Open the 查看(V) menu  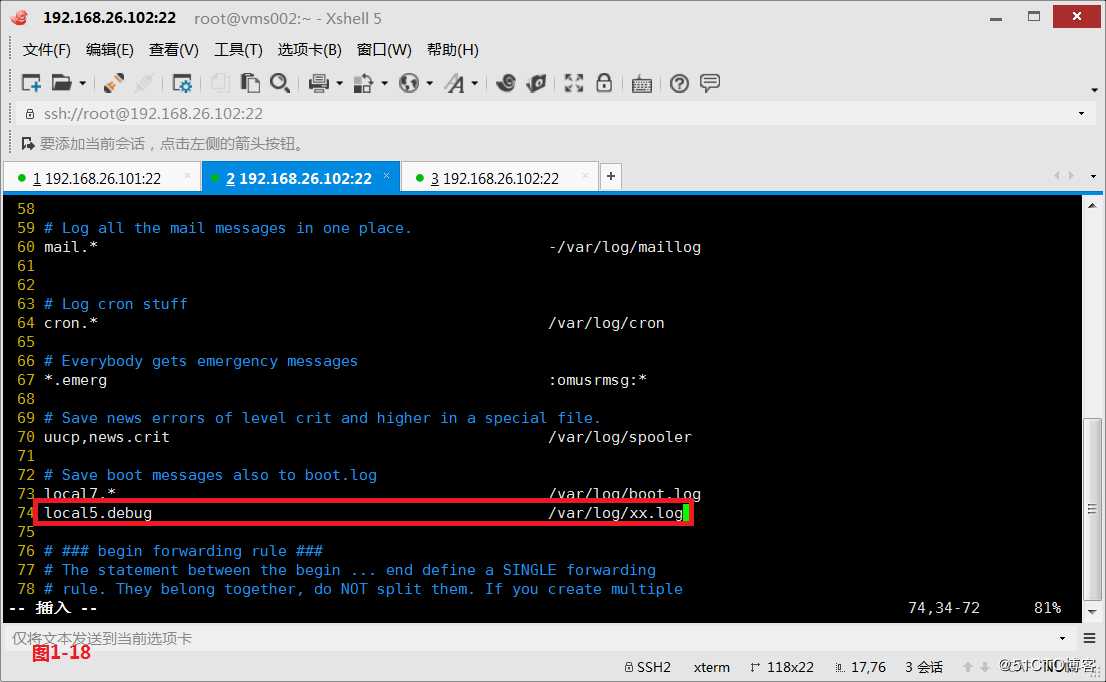coord(174,49)
